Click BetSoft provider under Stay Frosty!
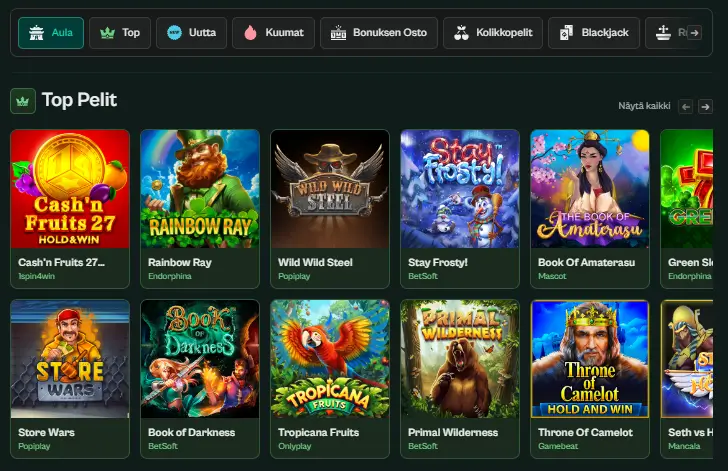Image resolution: width=728 pixels, height=471 pixels. point(423,276)
